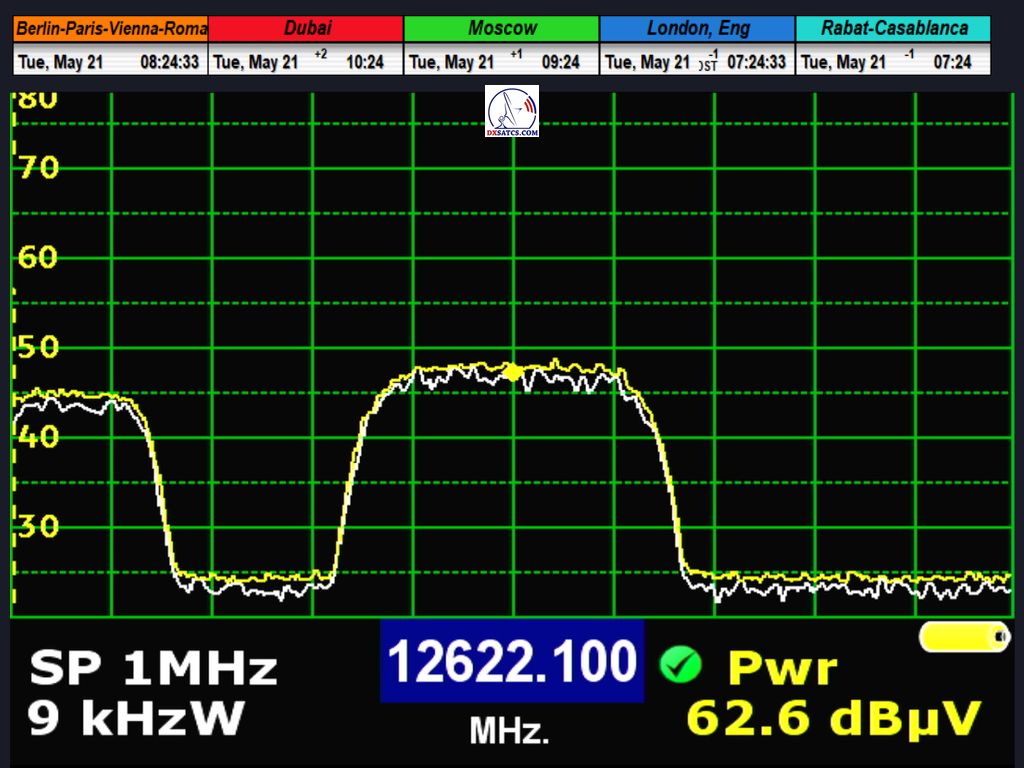Click the Pwr measurement label
This screenshot has height=768, width=1024.
(782, 667)
